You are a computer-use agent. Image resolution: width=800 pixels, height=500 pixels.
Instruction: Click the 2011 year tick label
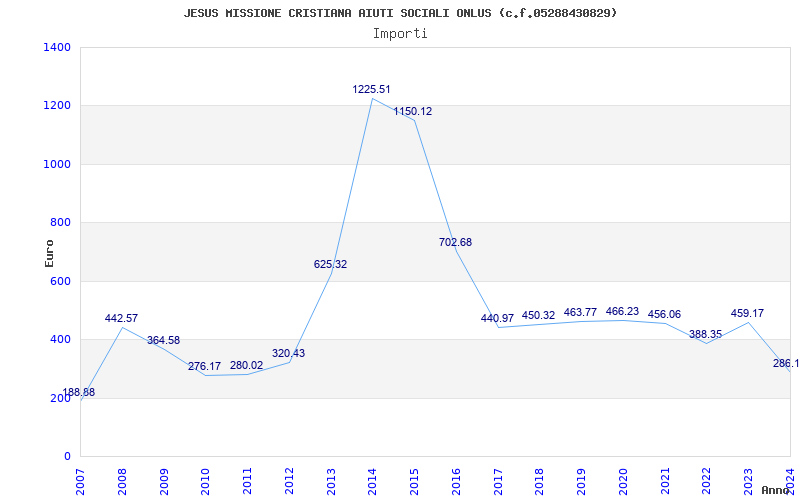247,481
